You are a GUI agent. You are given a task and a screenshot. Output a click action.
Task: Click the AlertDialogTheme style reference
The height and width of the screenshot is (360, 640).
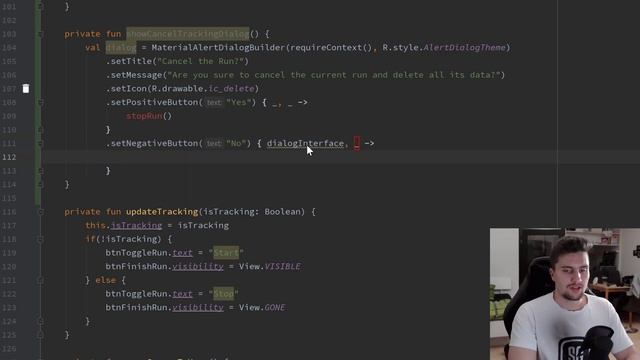(x=464, y=48)
